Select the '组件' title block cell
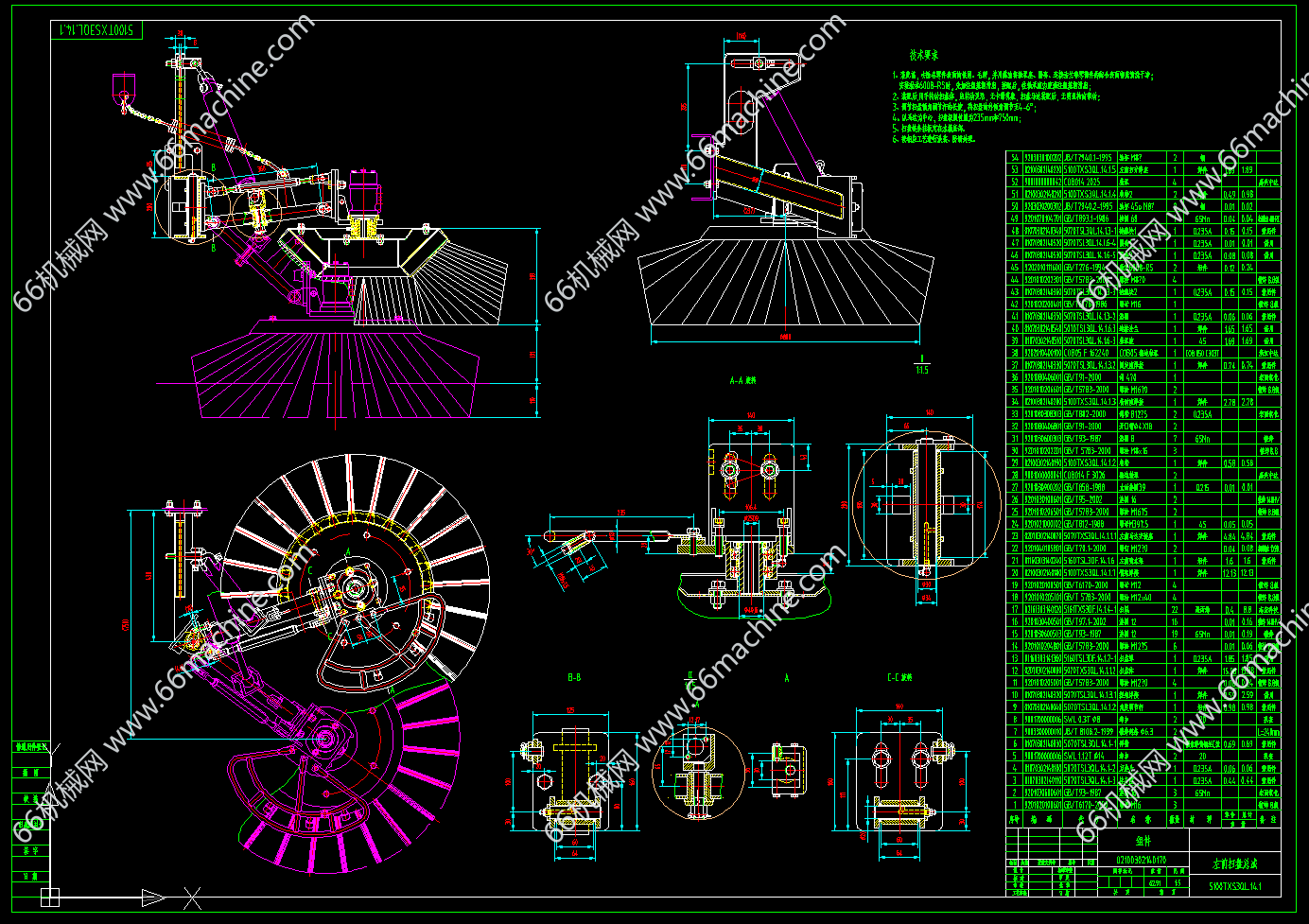 (x=1143, y=842)
